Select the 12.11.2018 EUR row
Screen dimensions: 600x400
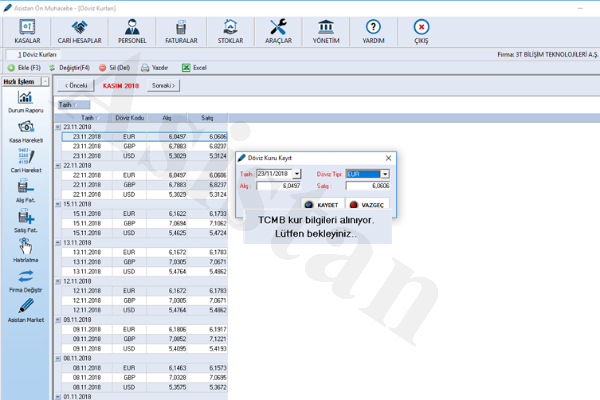(x=145, y=291)
